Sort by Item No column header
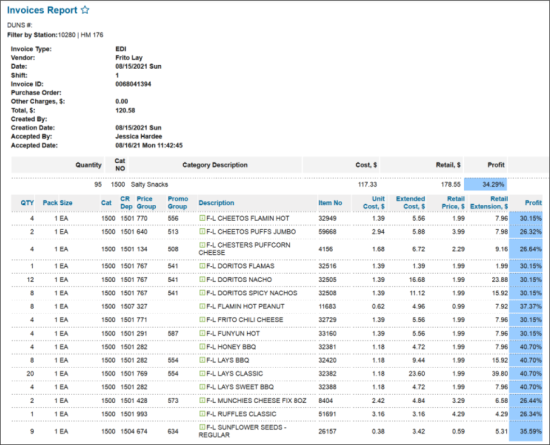Viewport: 550px width, 445px height. [330, 203]
